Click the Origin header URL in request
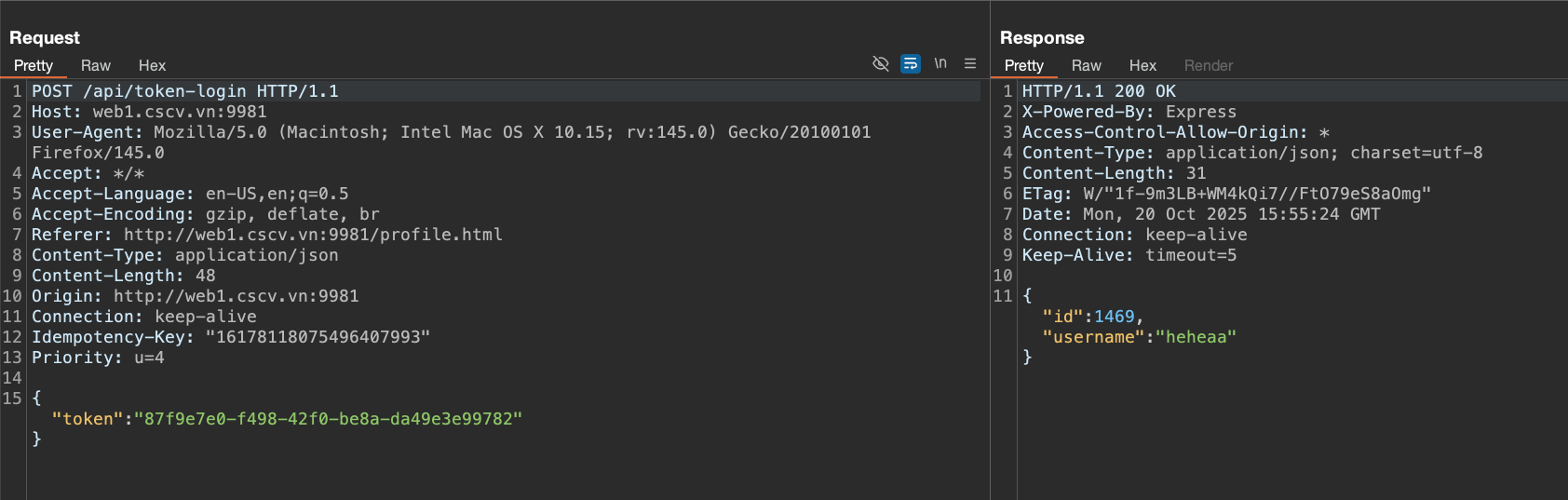This screenshot has height=500, width=1568. click(x=236, y=296)
